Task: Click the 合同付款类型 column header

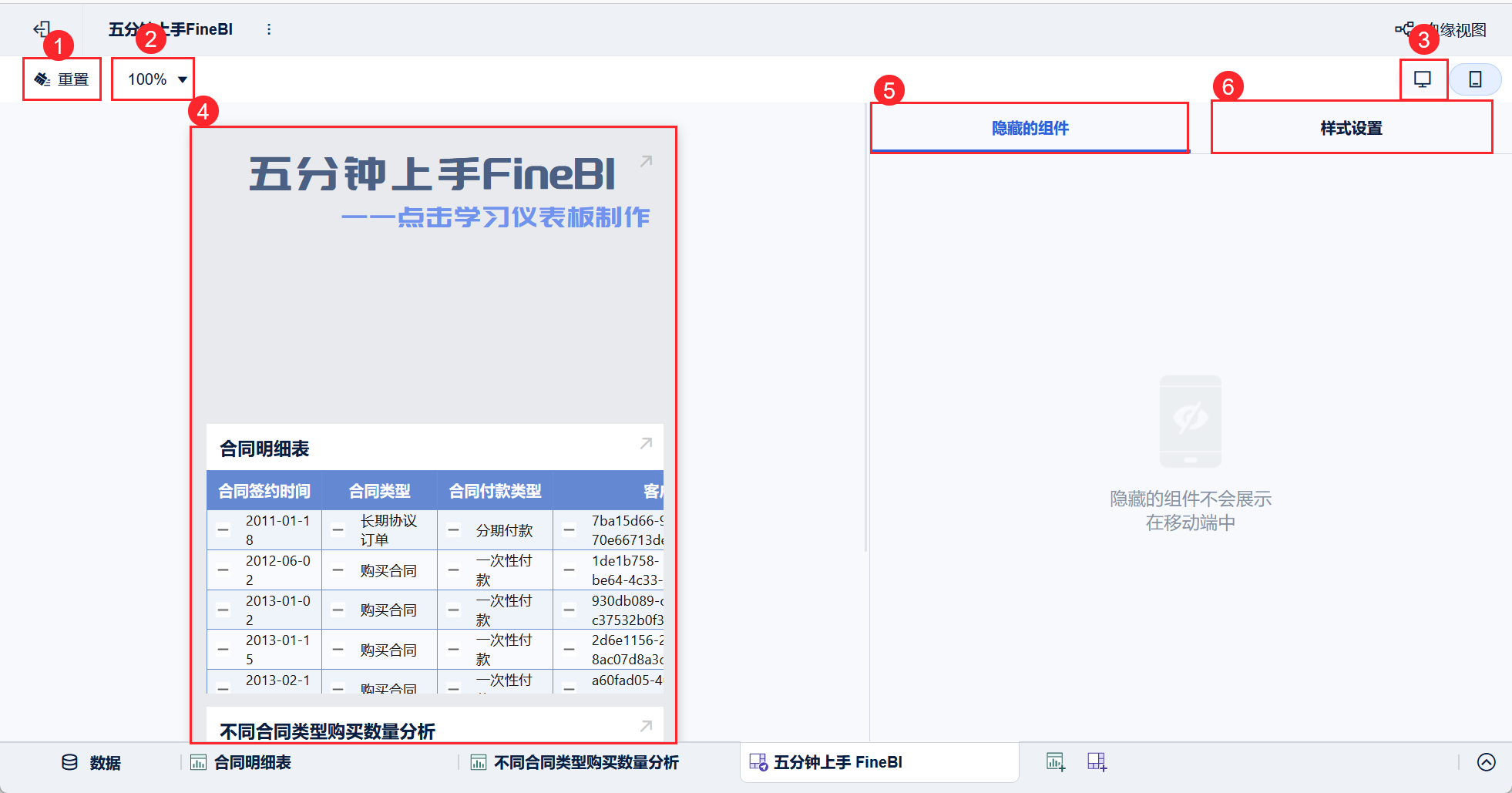Action: point(495,491)
